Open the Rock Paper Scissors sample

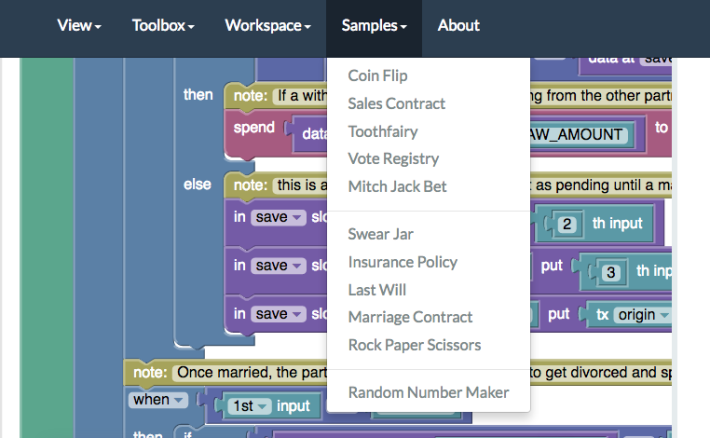[414, 345]
